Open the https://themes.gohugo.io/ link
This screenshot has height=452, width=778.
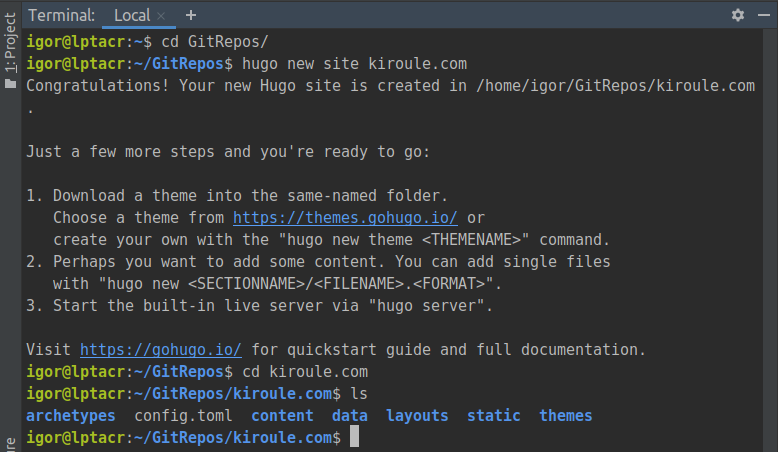pyautogui.click(x=345, y=218)
